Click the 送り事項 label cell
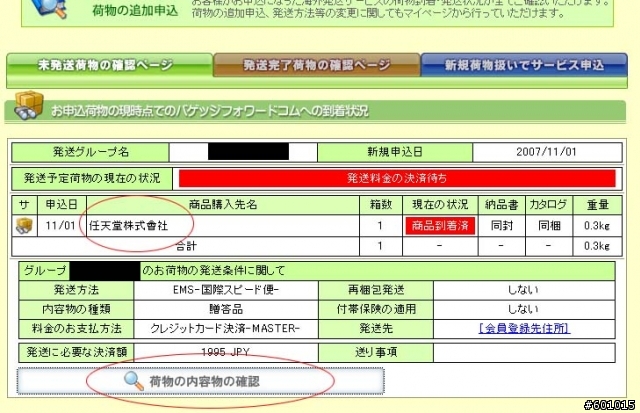 [x=376, y=352]
